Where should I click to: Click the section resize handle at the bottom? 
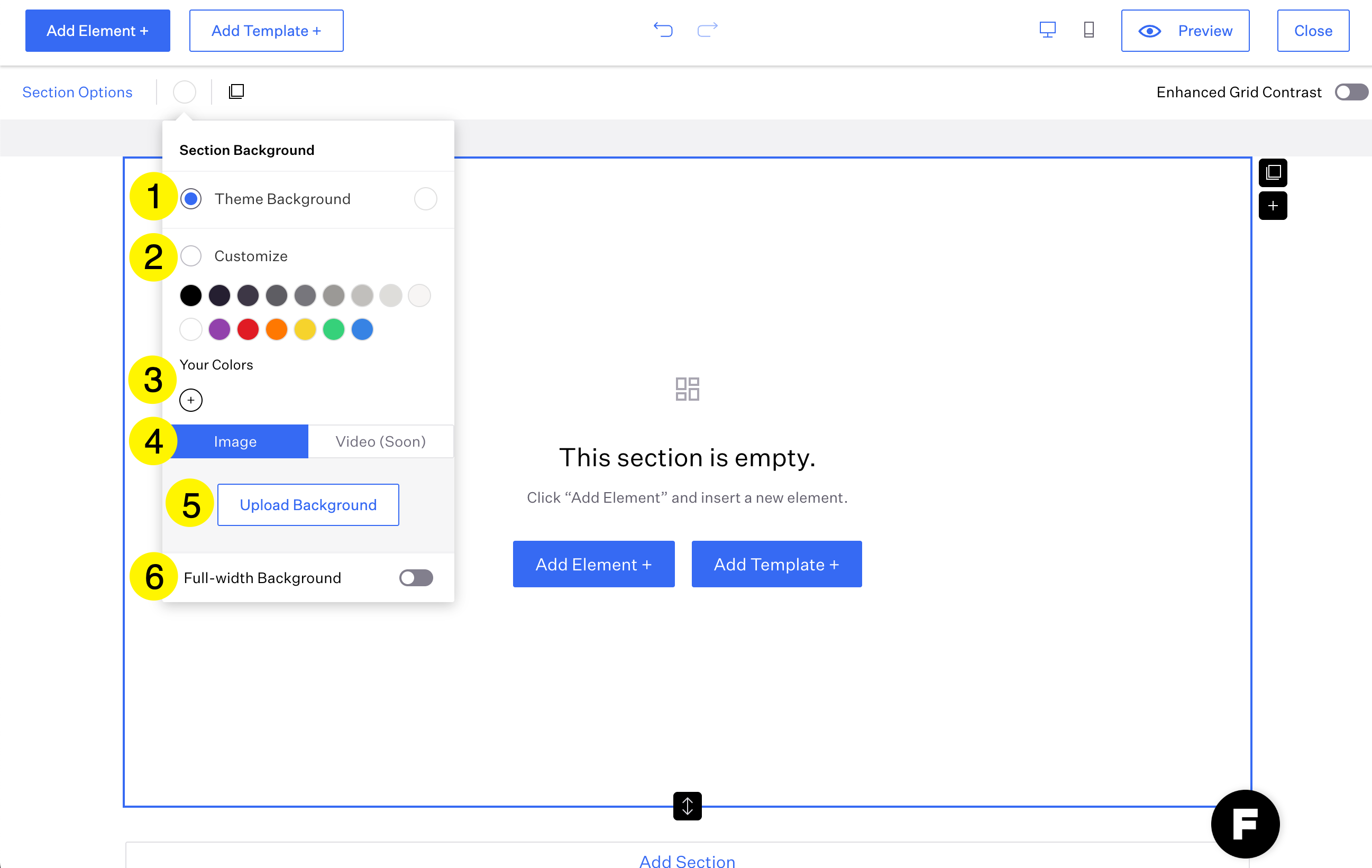point(687,806)
